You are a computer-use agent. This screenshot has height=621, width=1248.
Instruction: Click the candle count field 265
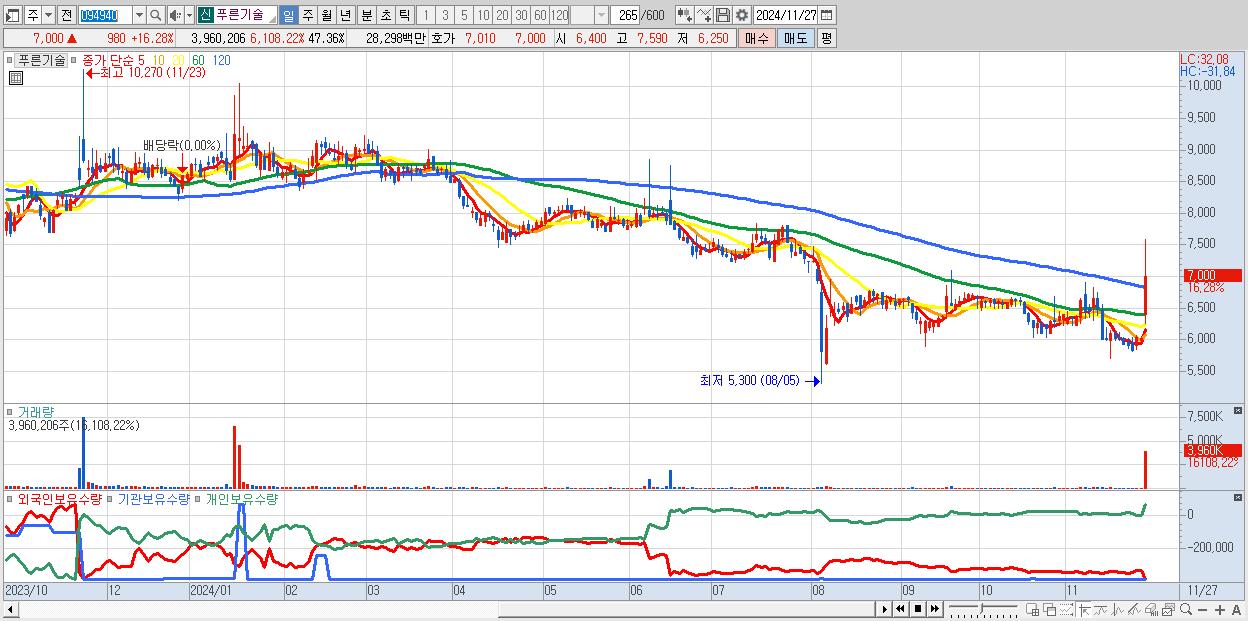[x=625, y=15]
